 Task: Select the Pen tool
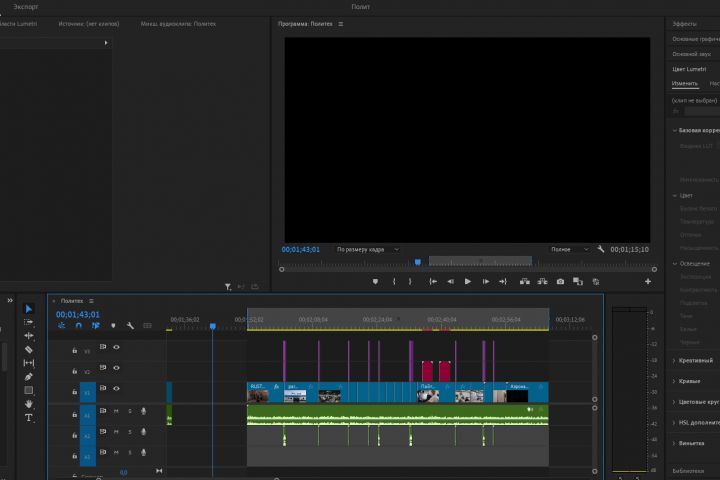point(28,376)
